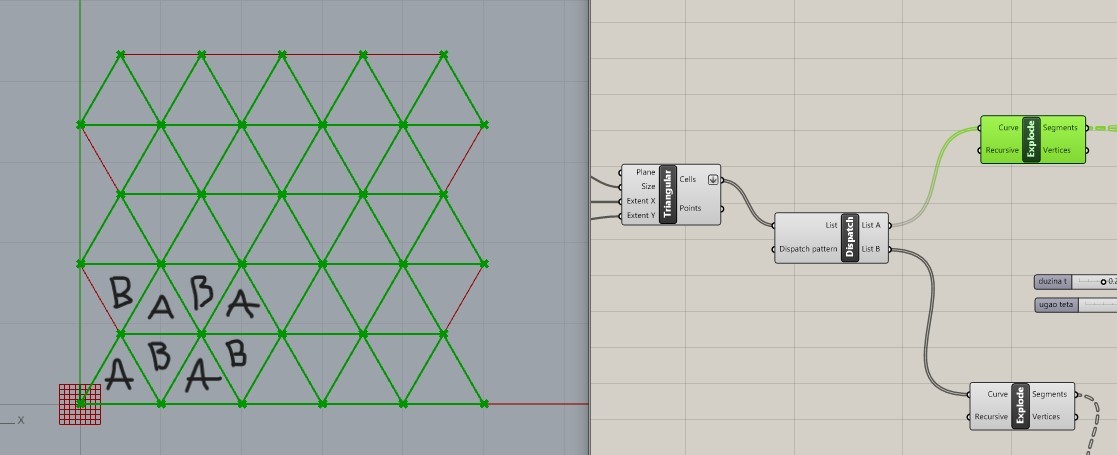The width and height of the screenshot is (1117, 455).
Task: Click the Dispatch pattern input grip
Action: coord(774,249)
